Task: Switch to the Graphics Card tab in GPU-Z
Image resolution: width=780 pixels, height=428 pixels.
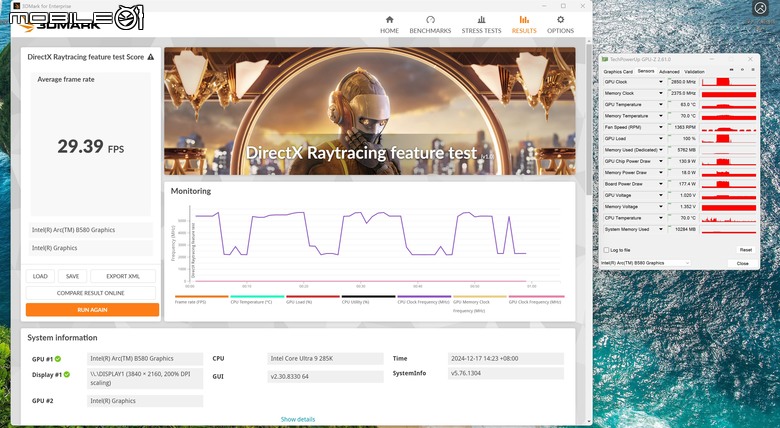Action: point(618,72)
